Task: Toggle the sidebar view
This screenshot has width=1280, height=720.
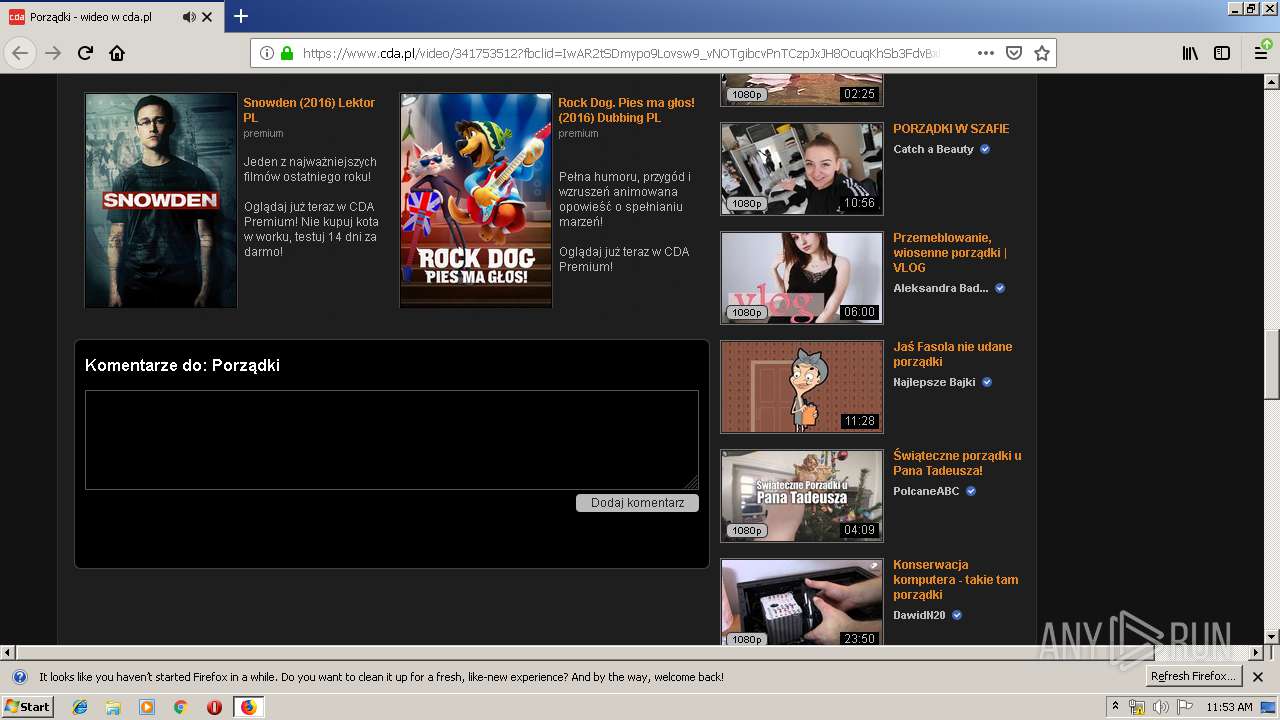Action: [x=1222, y=53]
